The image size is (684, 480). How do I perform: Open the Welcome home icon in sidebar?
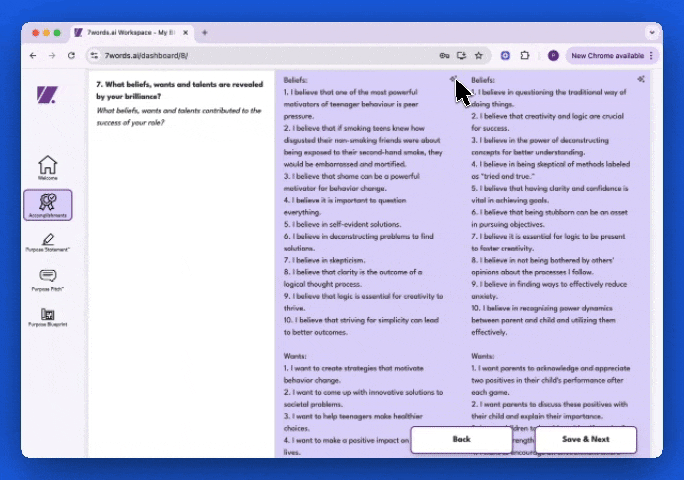click(x=47, y=166)
